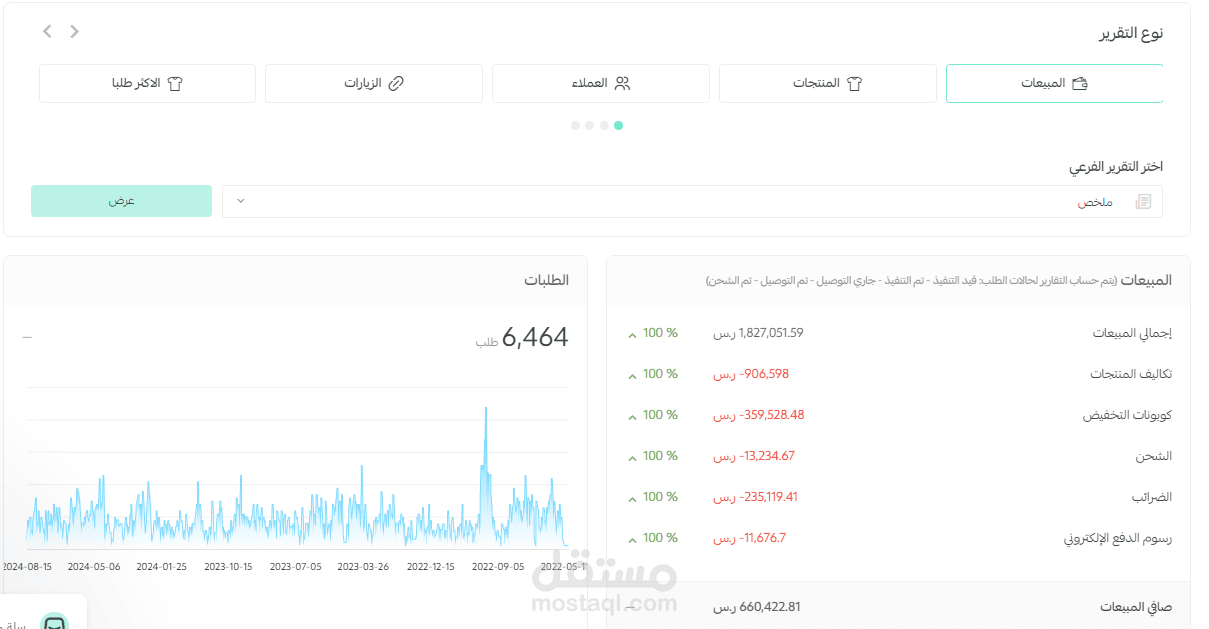Switch to the العملاء report tab

click(600, 83)
